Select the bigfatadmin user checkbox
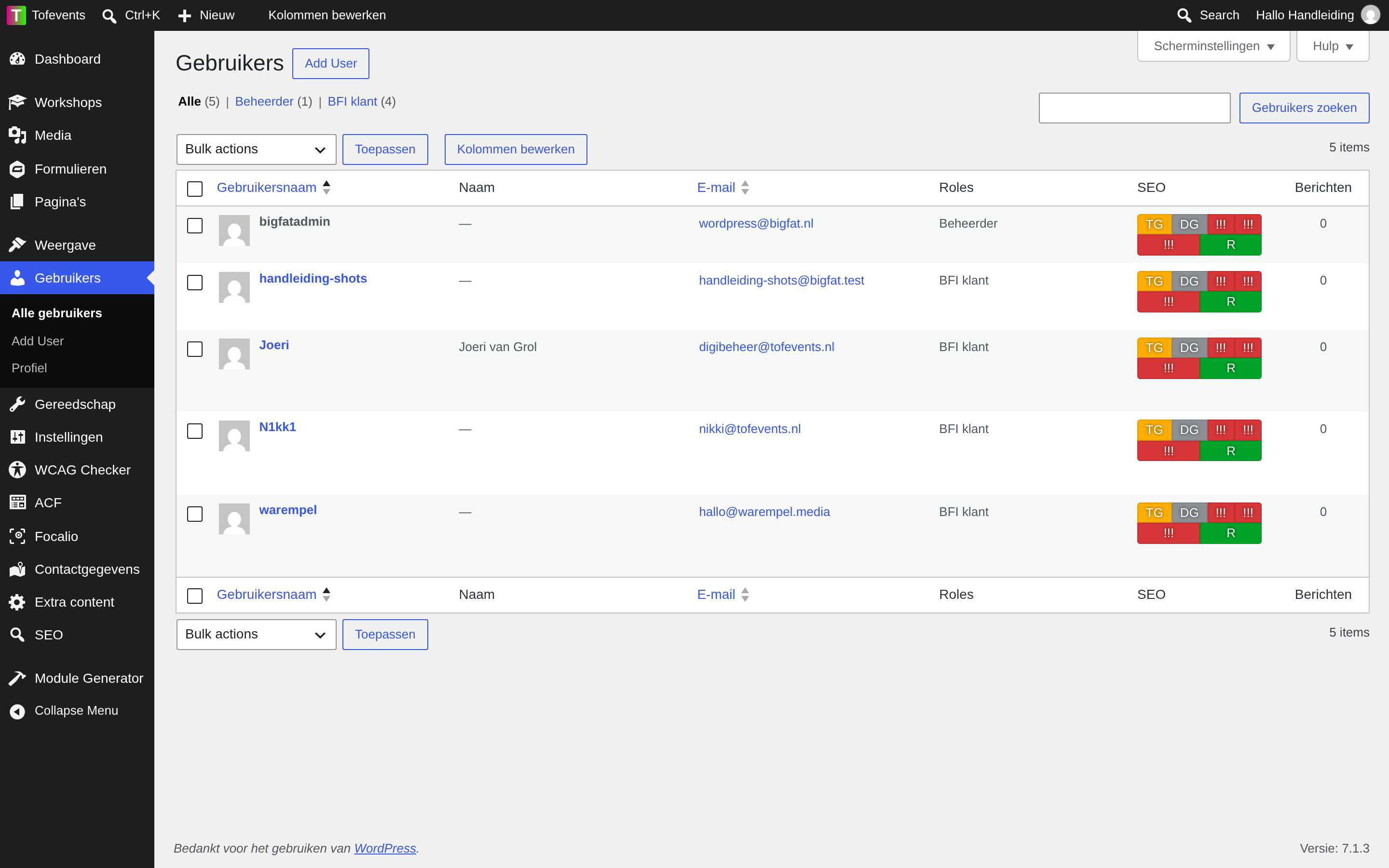The image size is (1389, 868). pos(194,226)
